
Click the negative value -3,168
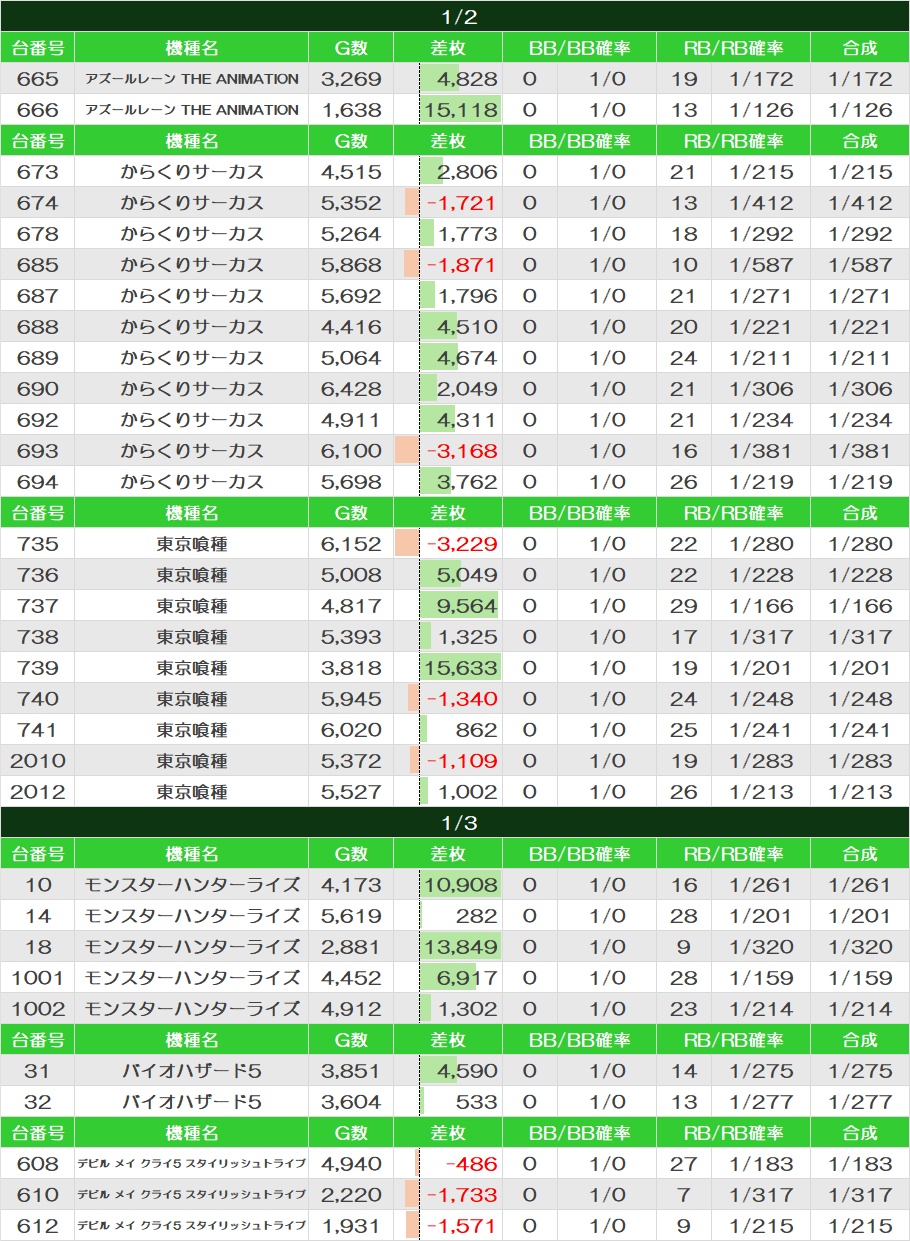point(461,451)
